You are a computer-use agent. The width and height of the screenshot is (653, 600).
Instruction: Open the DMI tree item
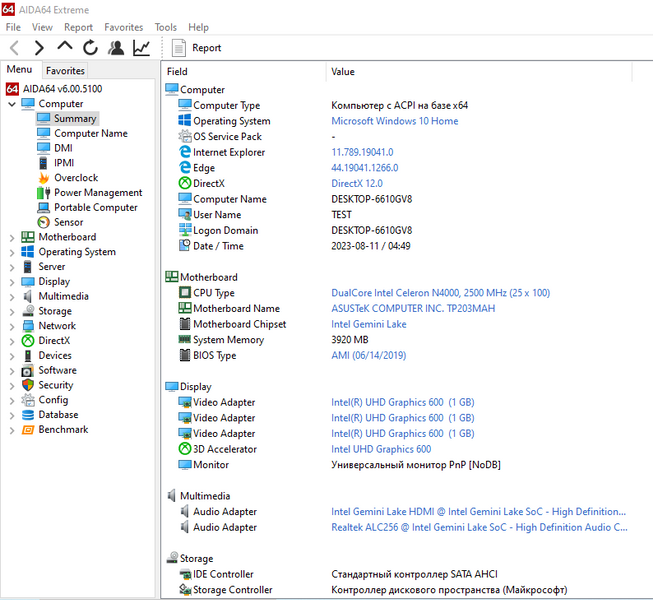(63, 148)
